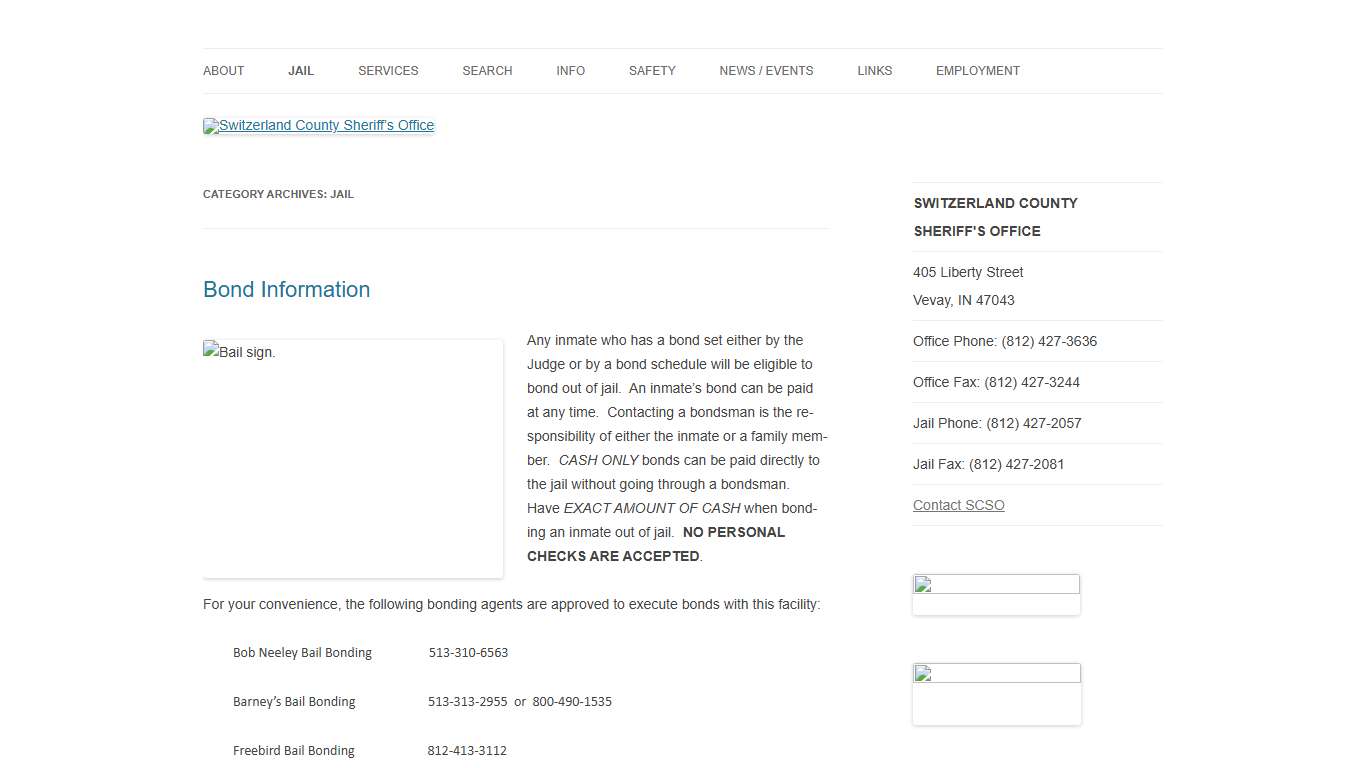
Task: Click Bob Neeley Bail Bonding phone number
Action: tap(468, 653)
